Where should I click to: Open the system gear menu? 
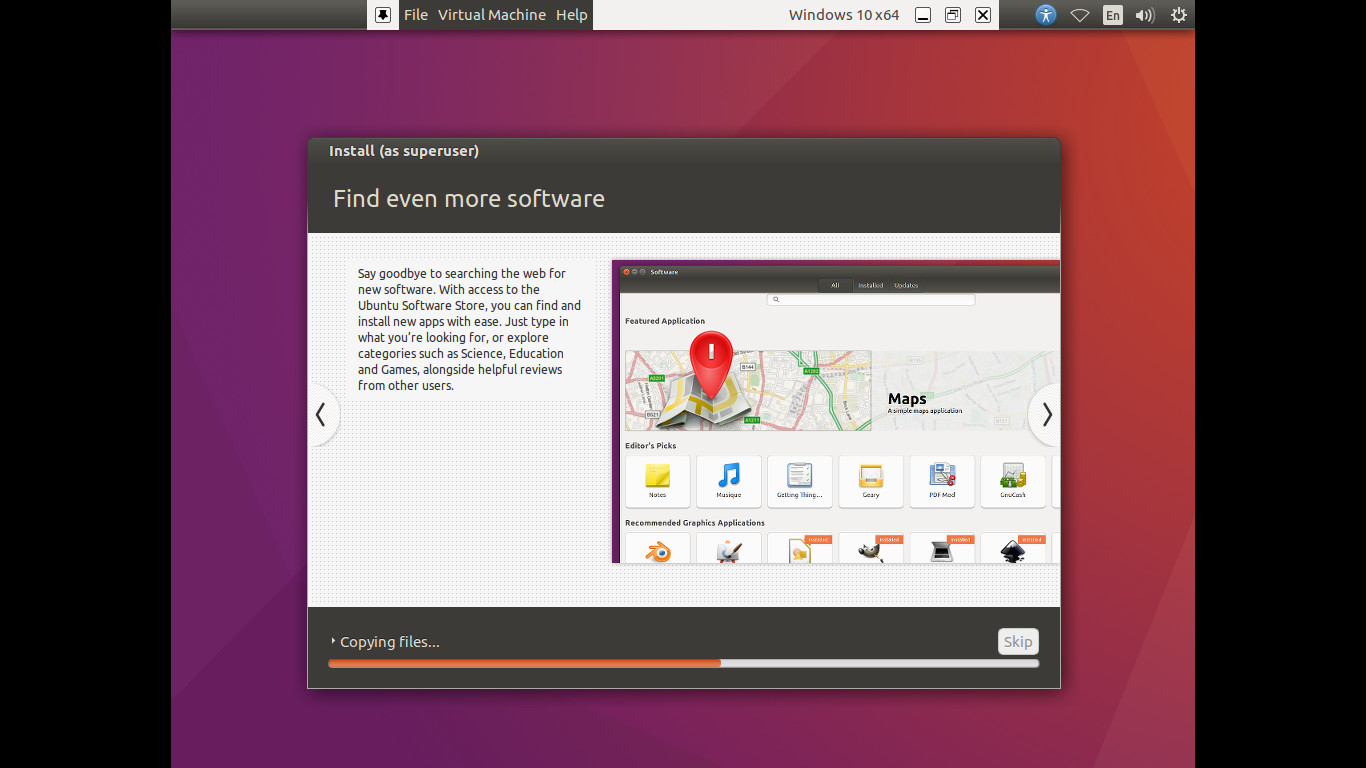pyautogui.click(x=1179, y=15)
